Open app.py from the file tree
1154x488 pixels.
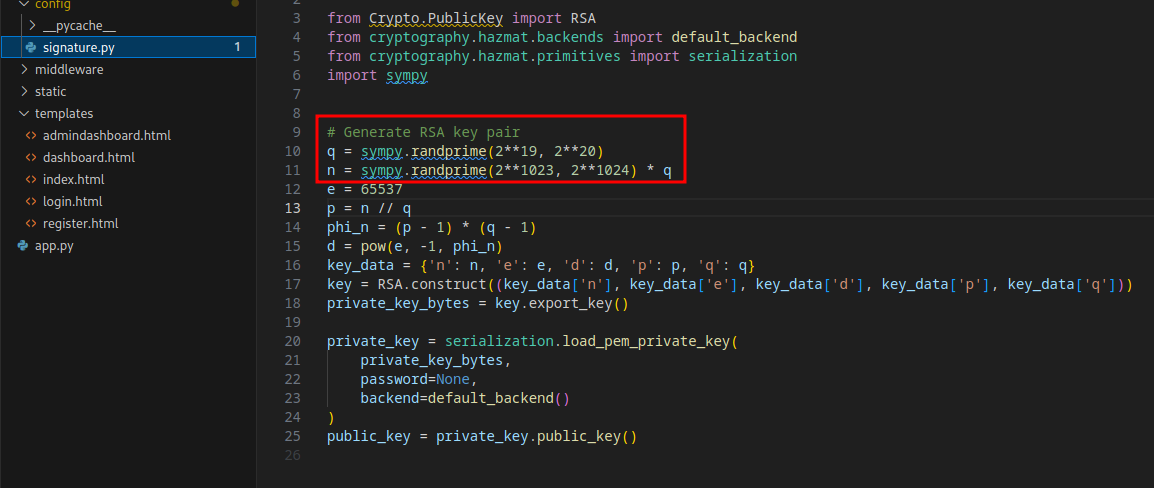[54, 245]
